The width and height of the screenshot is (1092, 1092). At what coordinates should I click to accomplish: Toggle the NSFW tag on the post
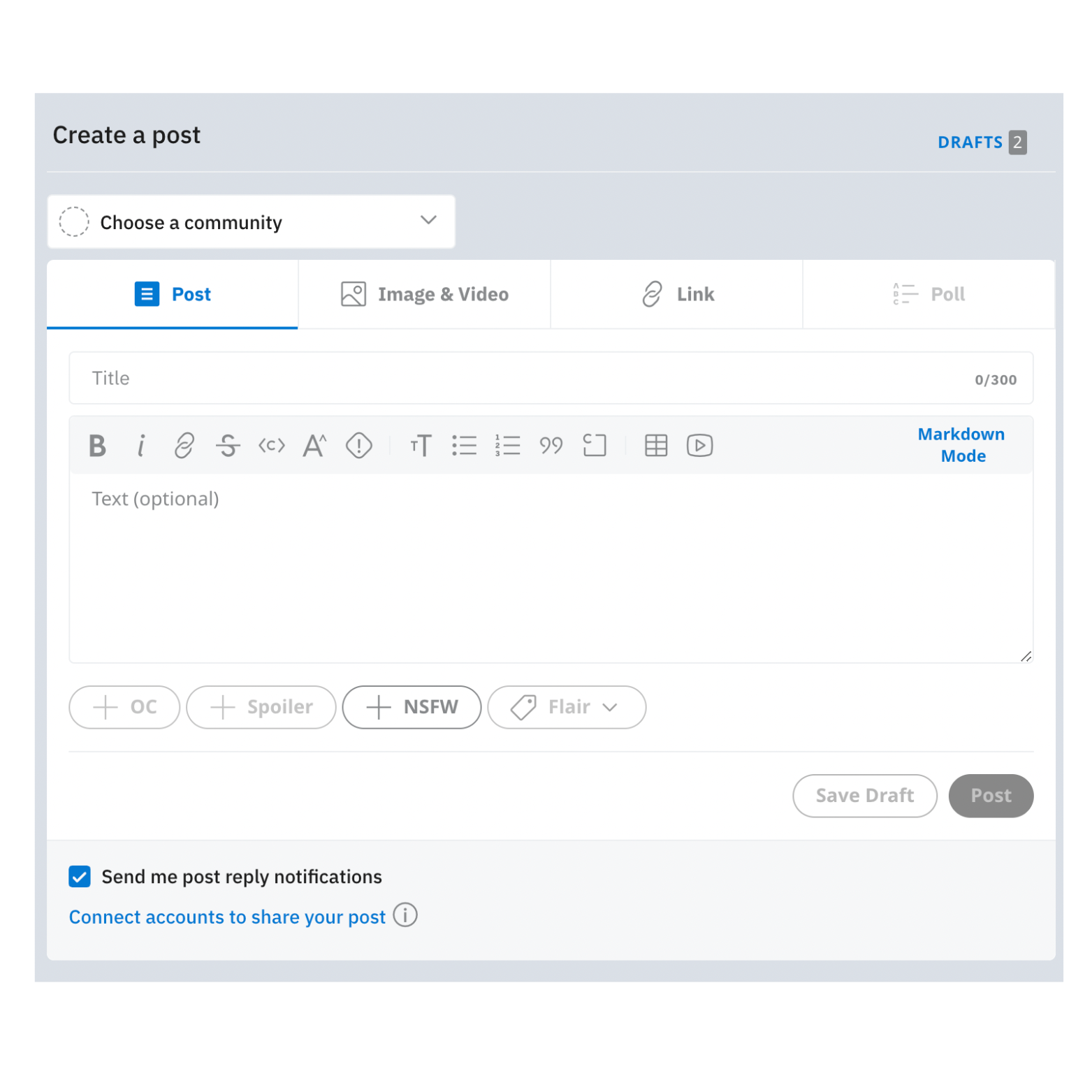click(412, 707)
